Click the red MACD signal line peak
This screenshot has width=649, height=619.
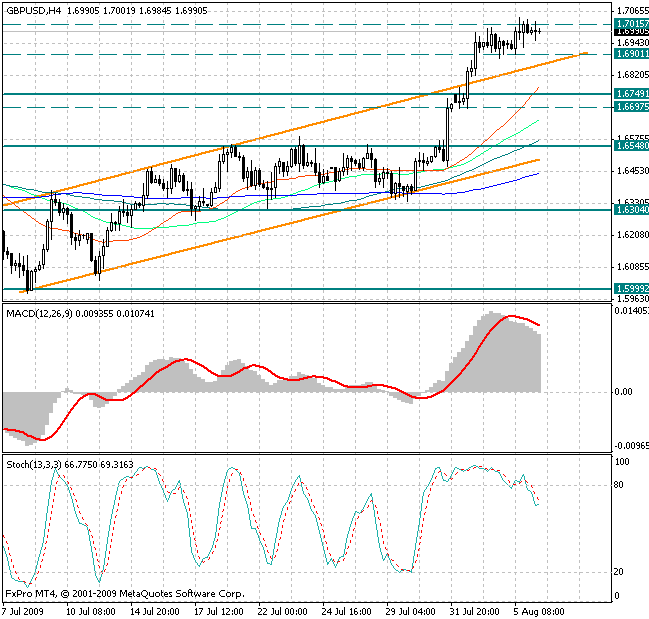(510, 317)
